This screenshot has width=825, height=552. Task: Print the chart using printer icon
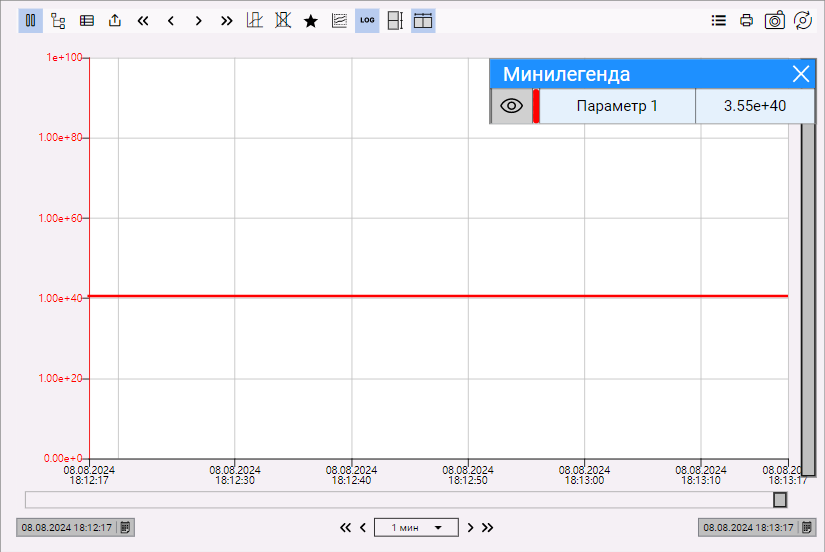(746, 20)
